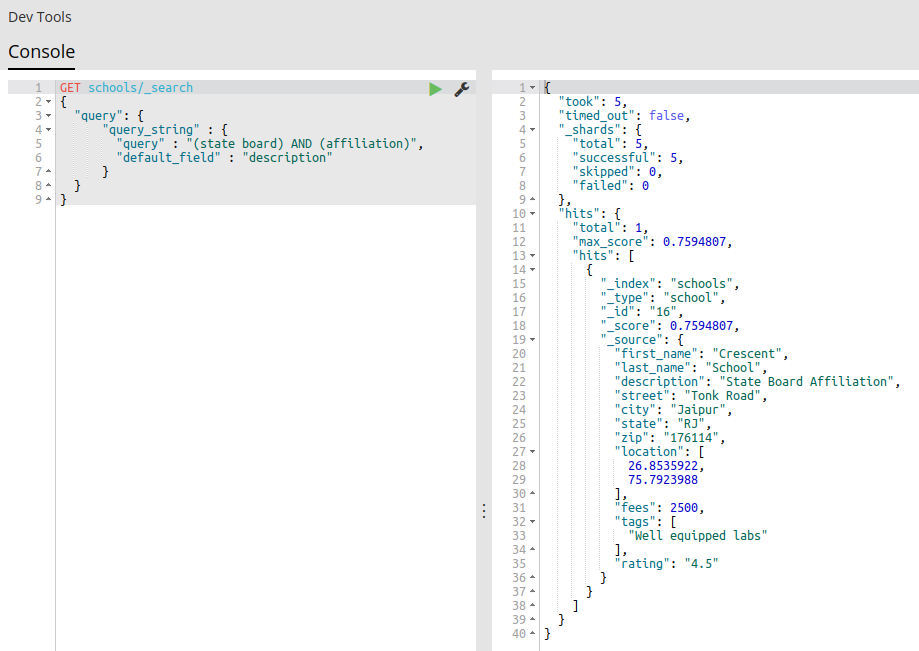This screenshot has width=919, height=651.
Task: Collapse the "_source" block in response
Action: [x=533, y=340]
